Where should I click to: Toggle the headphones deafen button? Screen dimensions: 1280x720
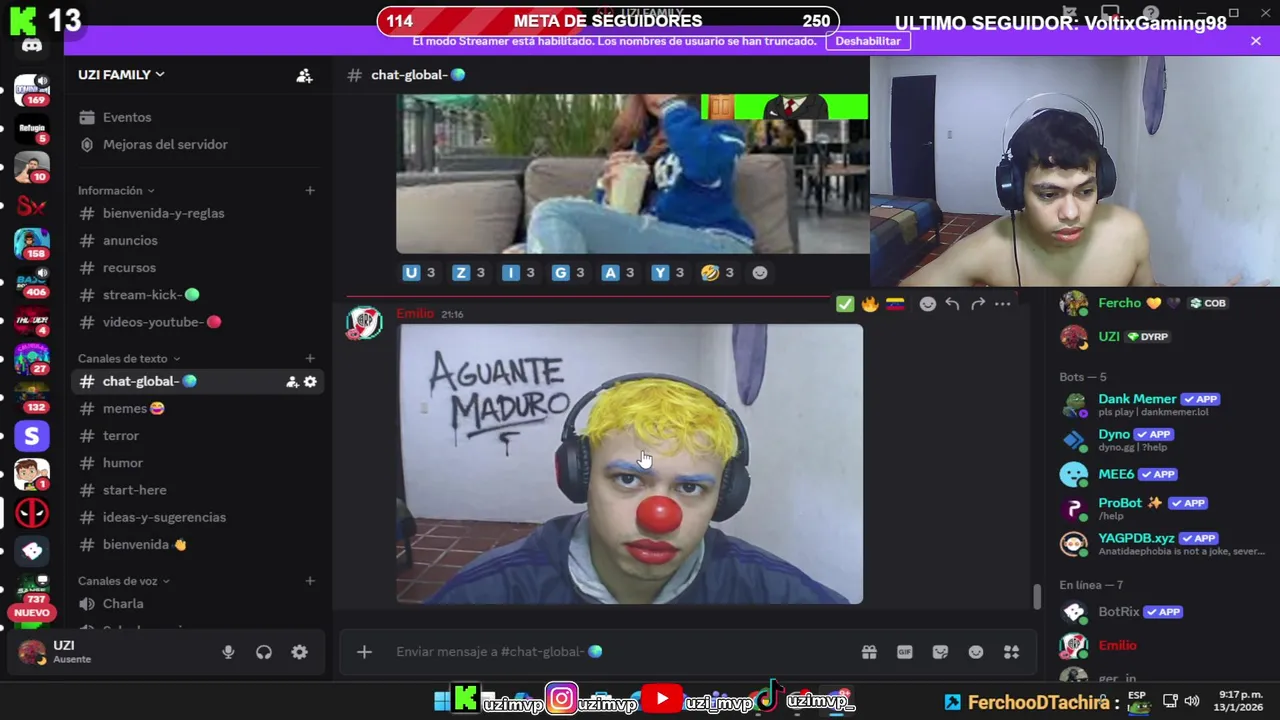[264, 652]
